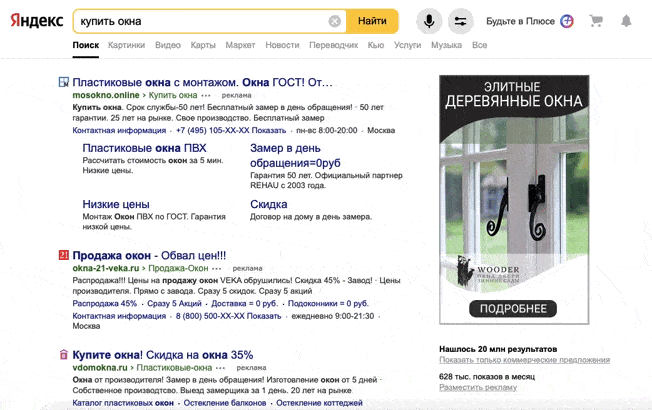Open okna-21-veka 'Контактная информация' link
Viewport: 652px width, 410px height.
click(119, 316)
